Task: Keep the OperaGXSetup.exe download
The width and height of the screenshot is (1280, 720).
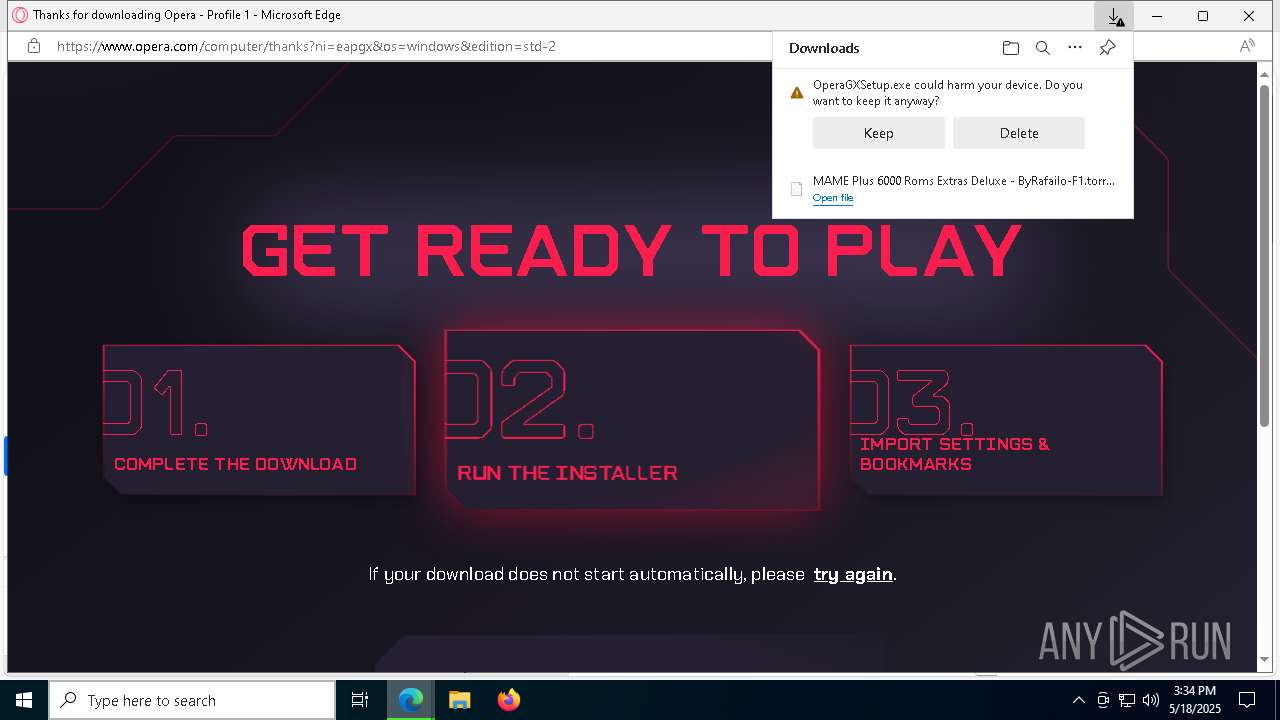Action: point(879,133)
